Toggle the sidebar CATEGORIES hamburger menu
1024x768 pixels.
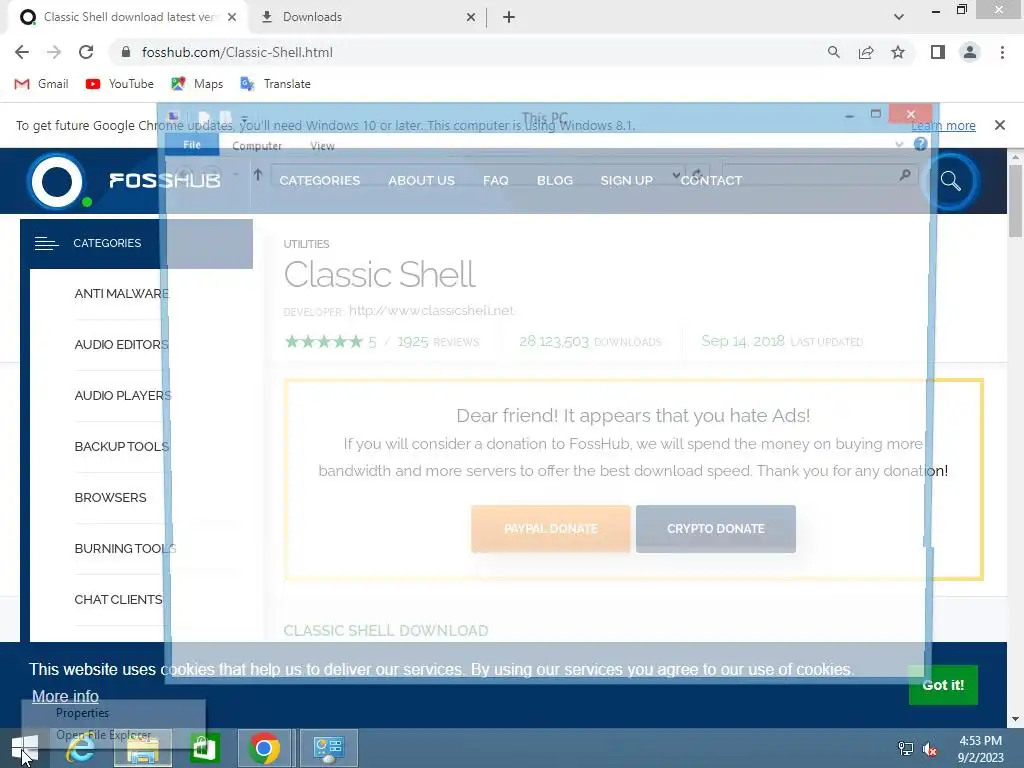tap(46, 243)
